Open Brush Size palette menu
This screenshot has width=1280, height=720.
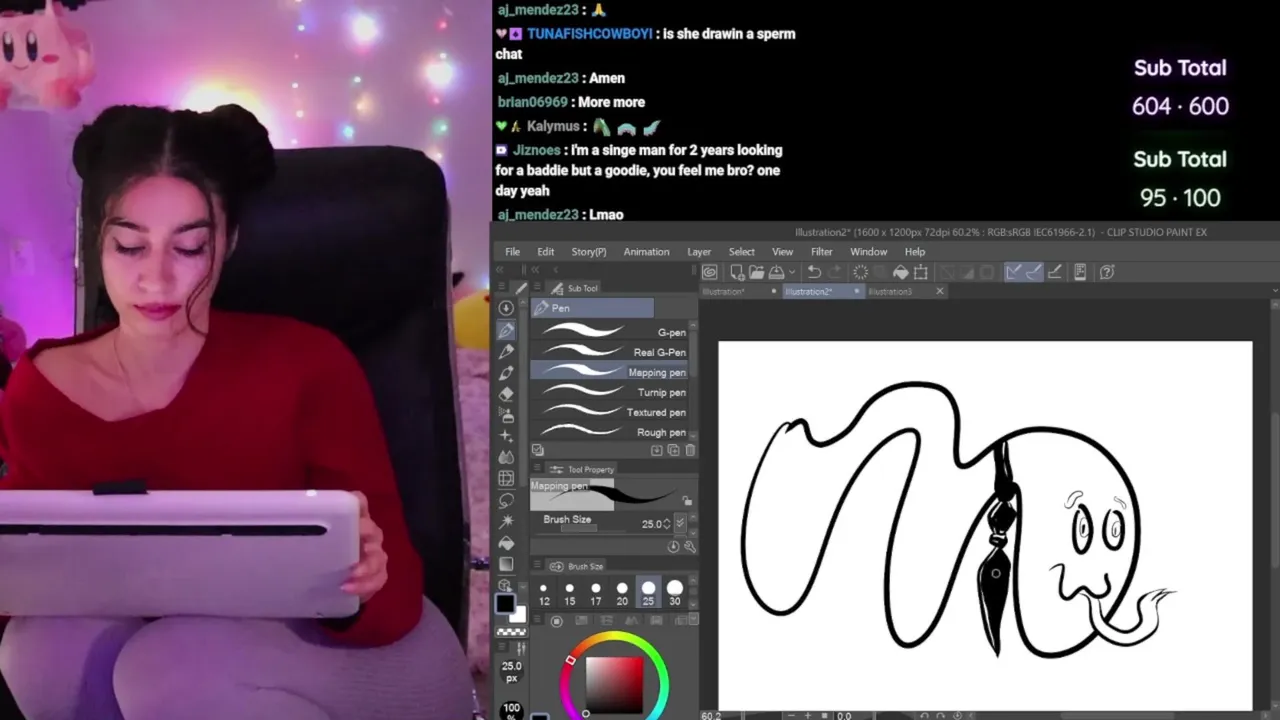point(537,565)
